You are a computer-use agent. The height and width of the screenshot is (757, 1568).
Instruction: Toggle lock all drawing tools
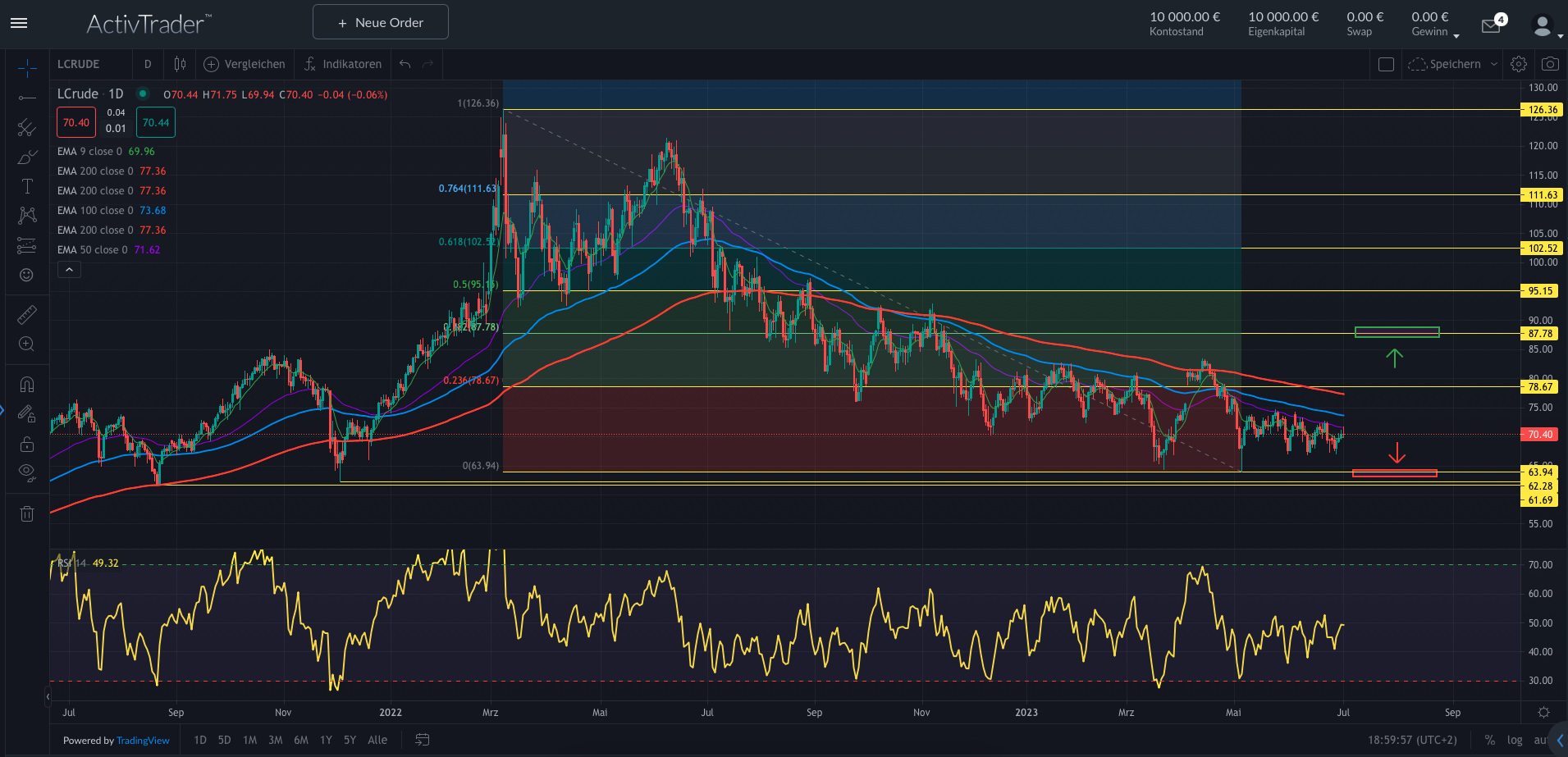coord(27,444)
